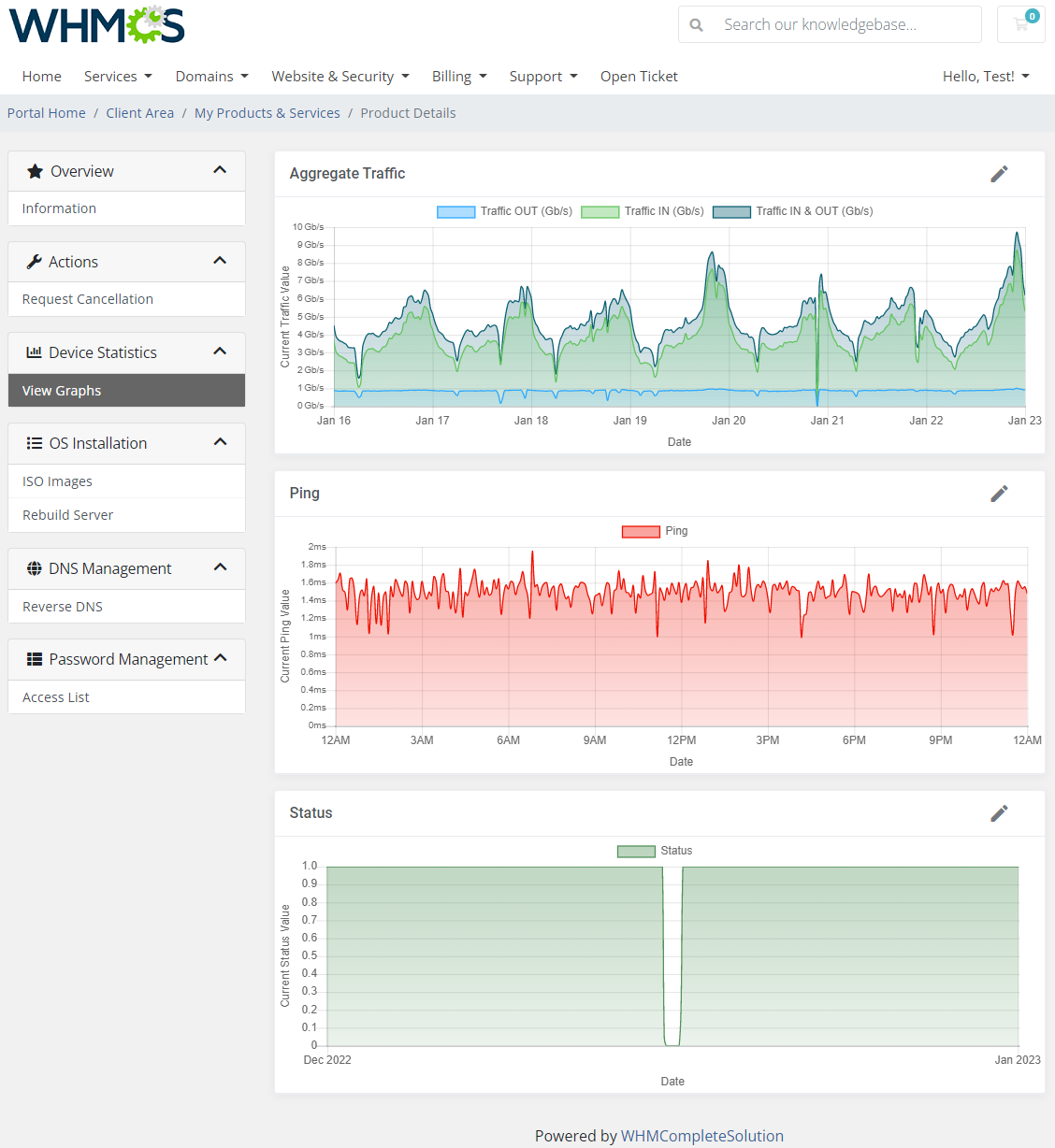Select Open Ticket in the navigation
1055x1148 pixels.
pyautogui.click(x=639, y=76)
